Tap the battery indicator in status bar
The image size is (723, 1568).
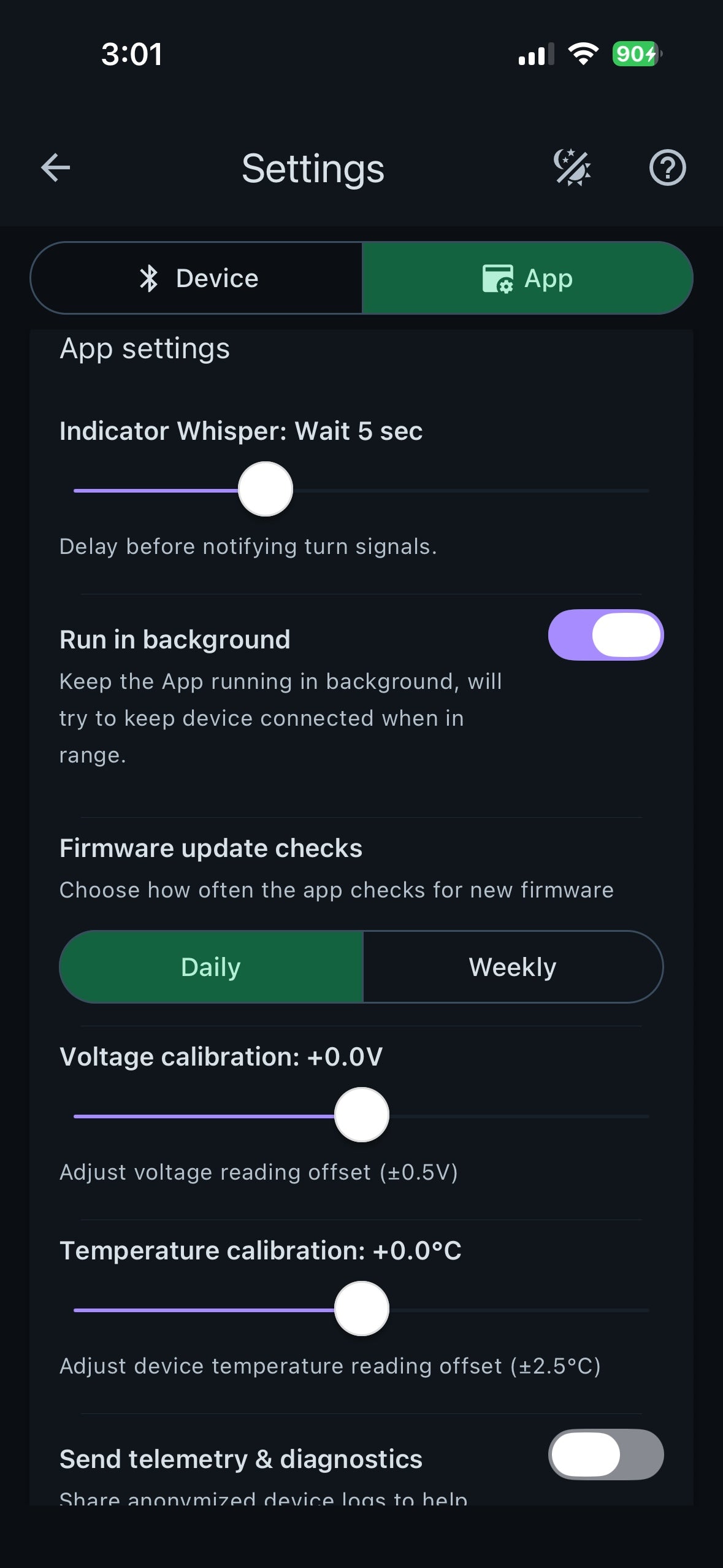coord(637,54)
